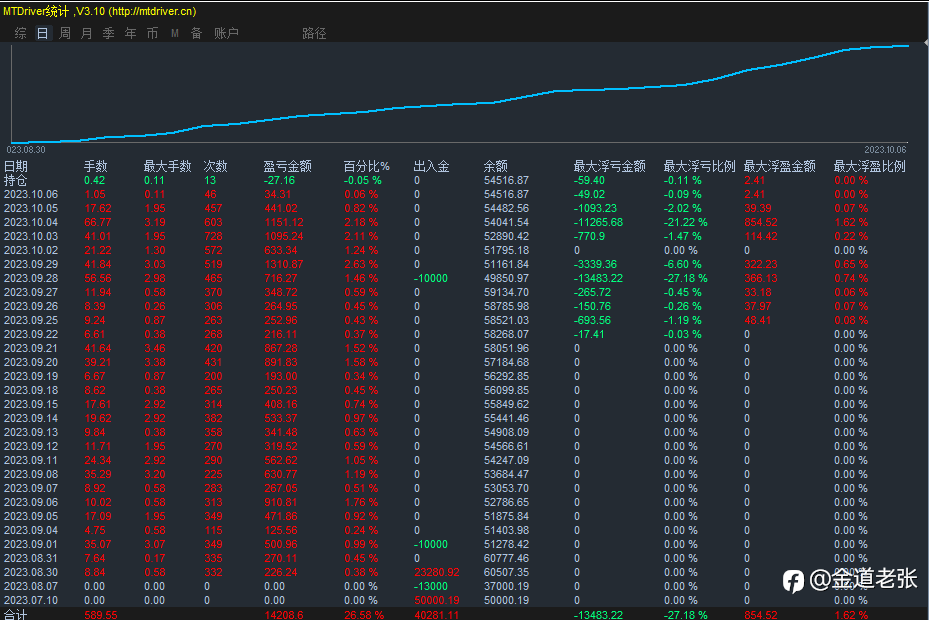Select the 2023.09.28 row date

(x=31, y=279)
